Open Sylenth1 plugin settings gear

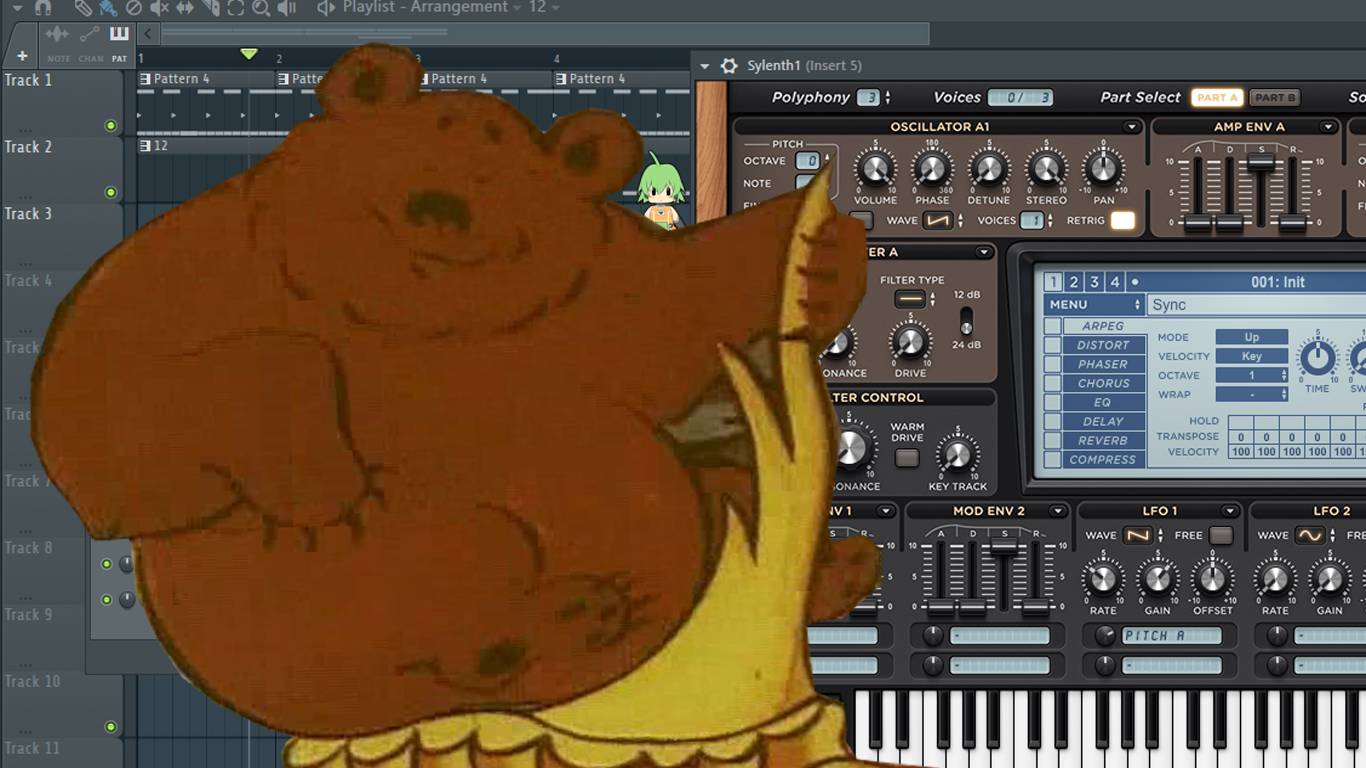point(729,66)
